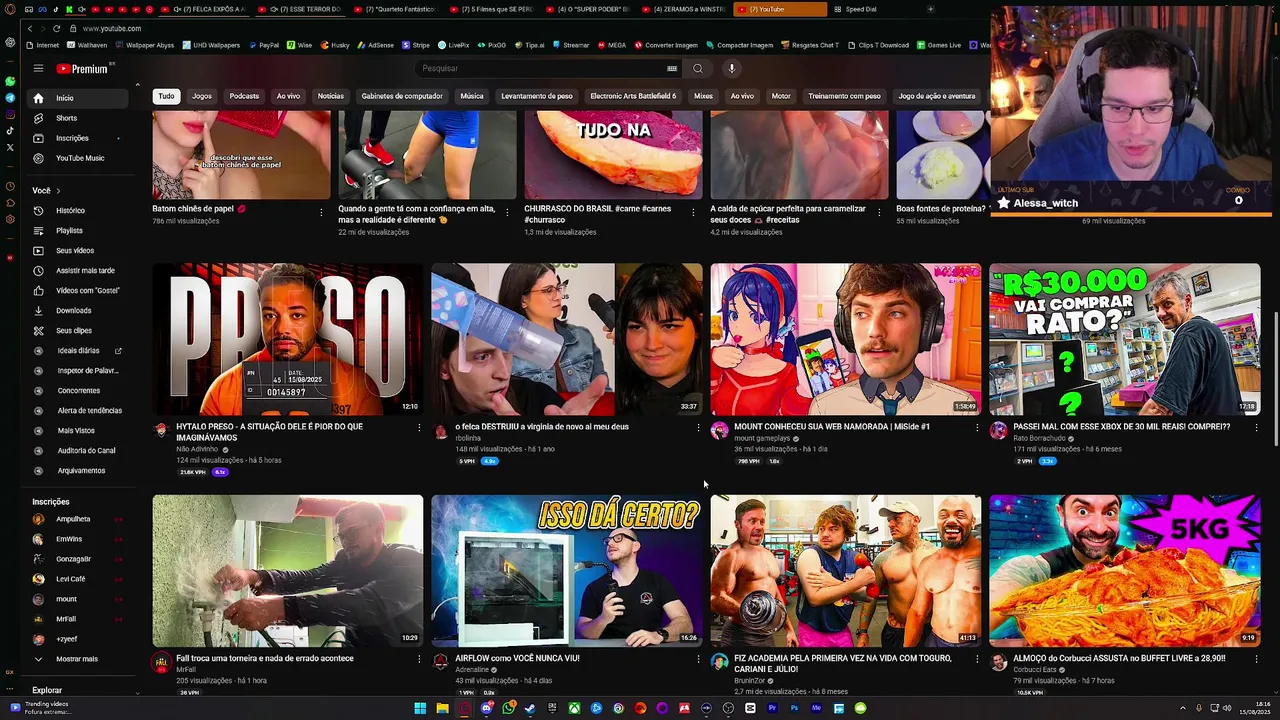
Task: Expand the Você section chevron
Action: click(x=58, y=191)
